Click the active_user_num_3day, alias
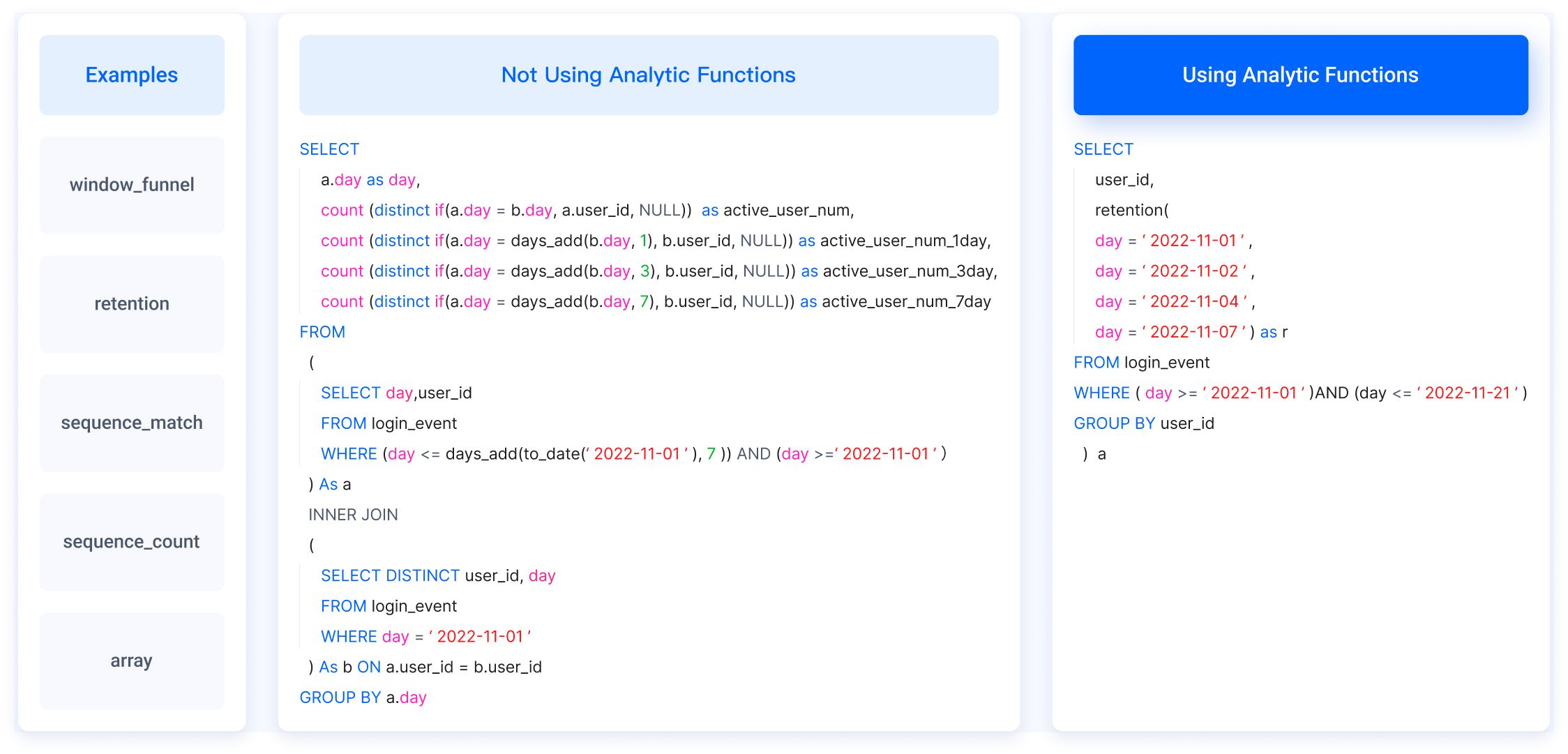Screen dimensions: 1568x754 point(910,271)
